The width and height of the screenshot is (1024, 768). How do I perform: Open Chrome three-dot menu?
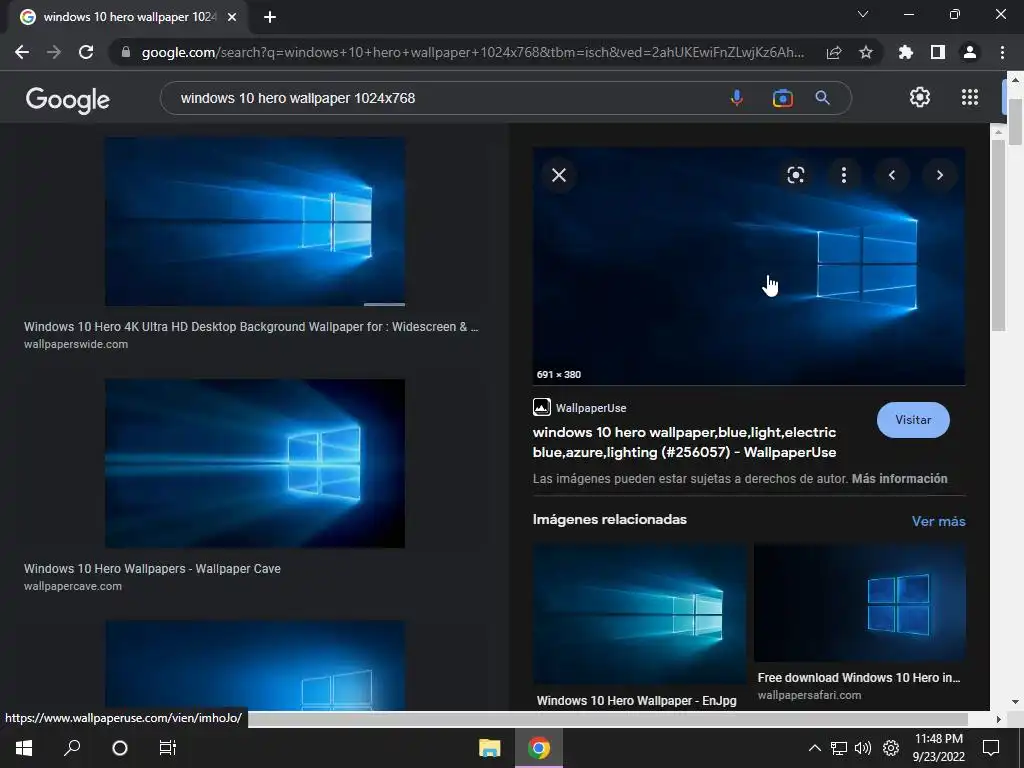(1002, 52)
